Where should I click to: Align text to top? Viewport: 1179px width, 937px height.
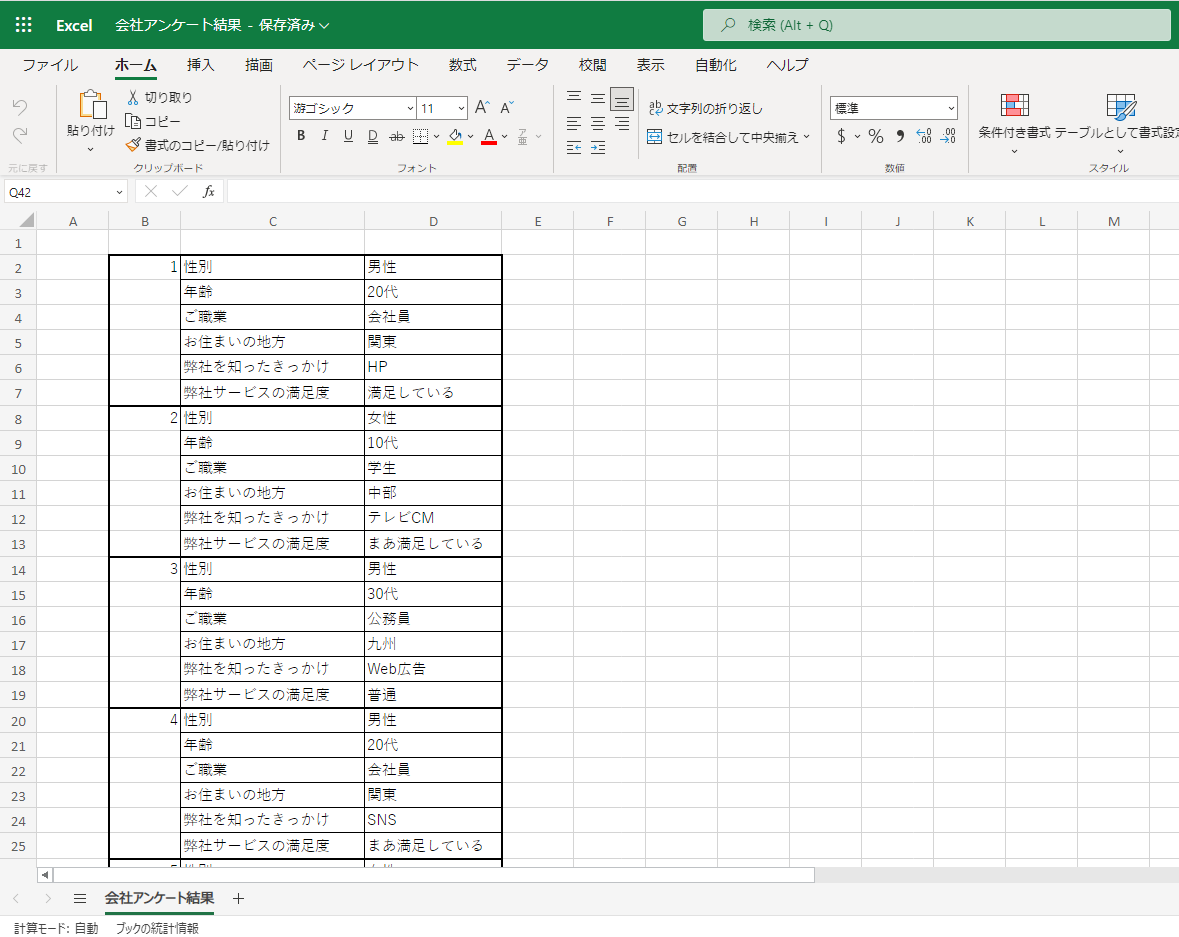click(x=574, y=98)
